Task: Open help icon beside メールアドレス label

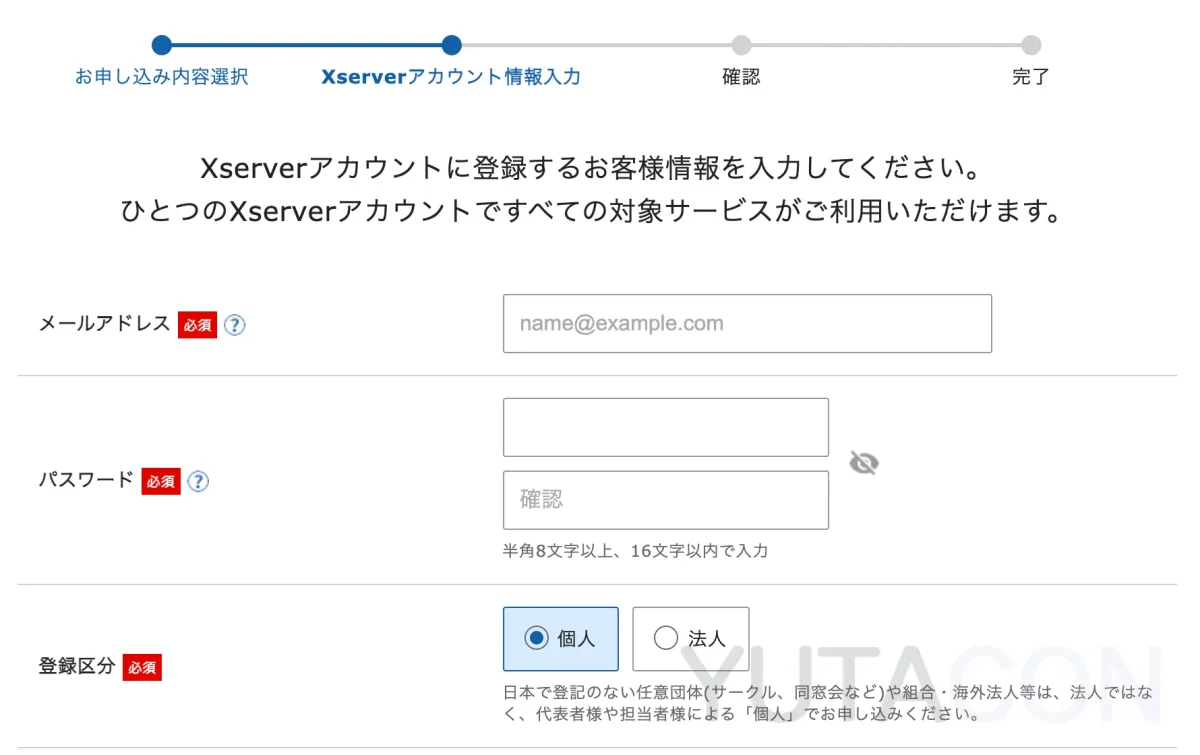Action: pos(234,325)
